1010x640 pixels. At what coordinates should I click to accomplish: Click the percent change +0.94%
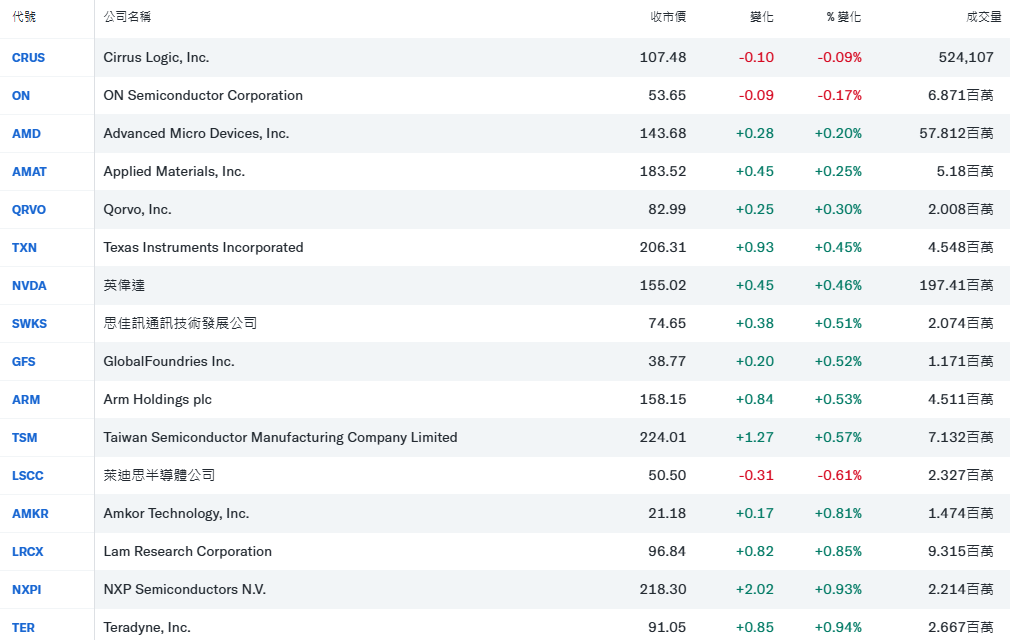pyautogui.click(x=838, y=627)
